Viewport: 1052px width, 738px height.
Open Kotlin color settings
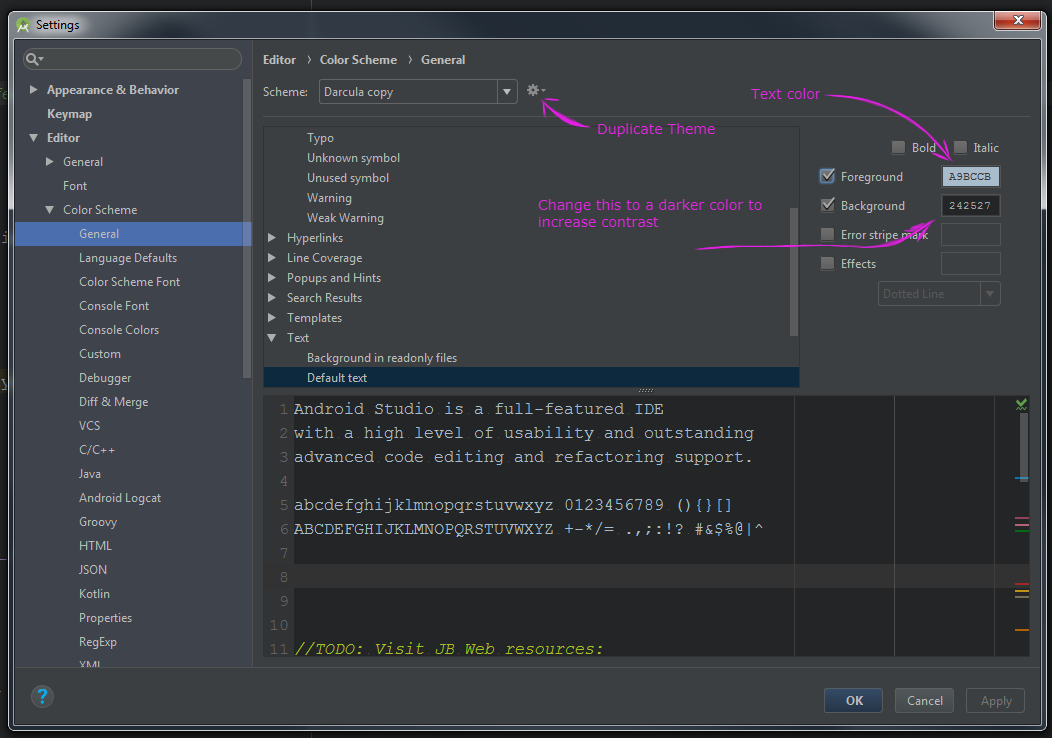tap(94, 594)
